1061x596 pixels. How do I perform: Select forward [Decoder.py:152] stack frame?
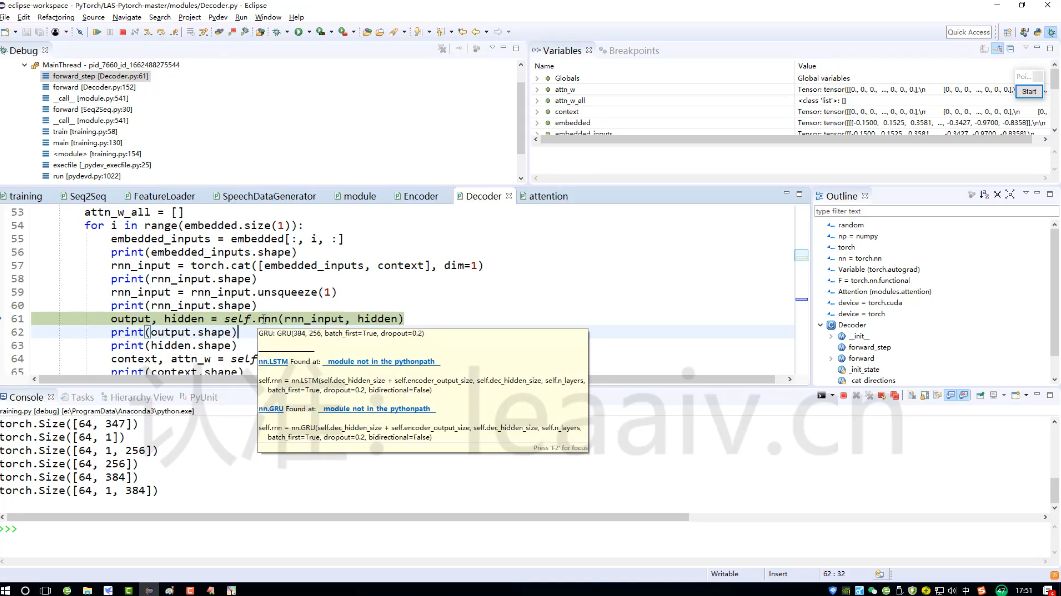(x=94, y=87)
